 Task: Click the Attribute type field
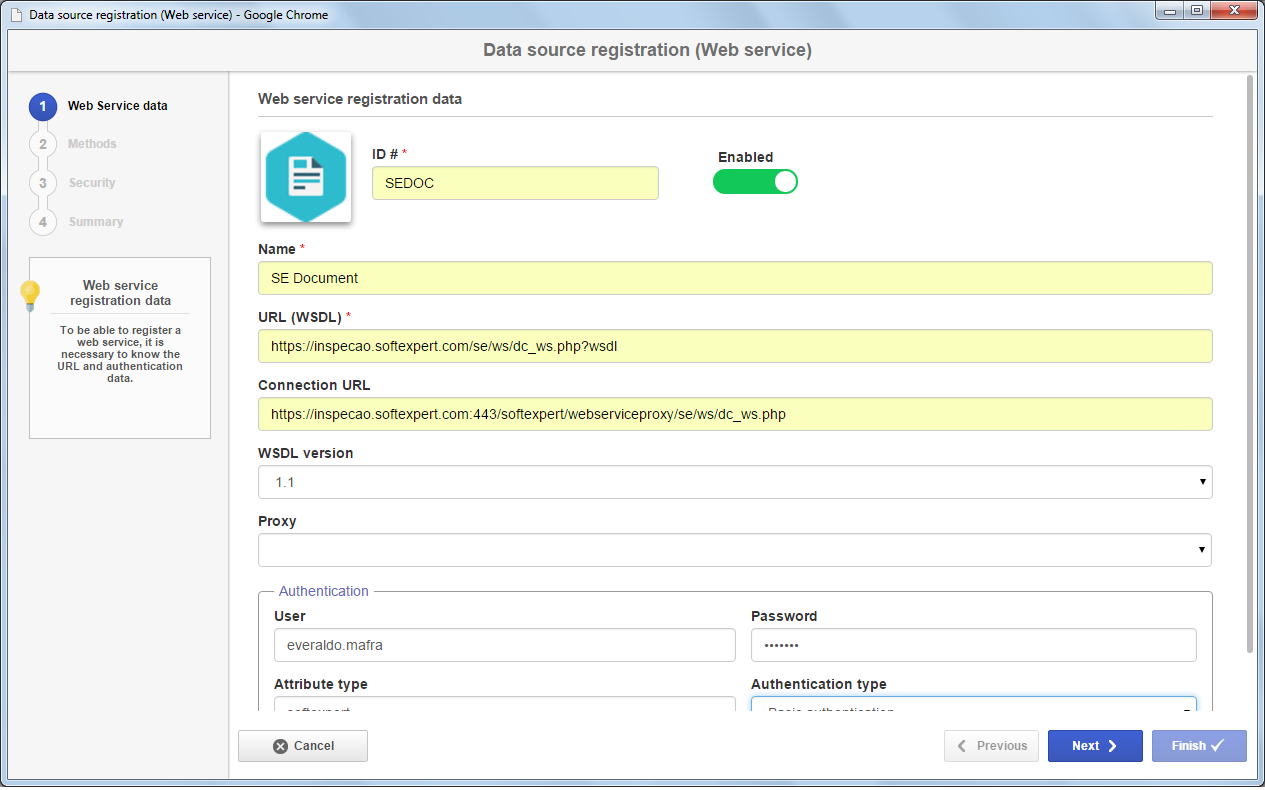click(505, 705)
